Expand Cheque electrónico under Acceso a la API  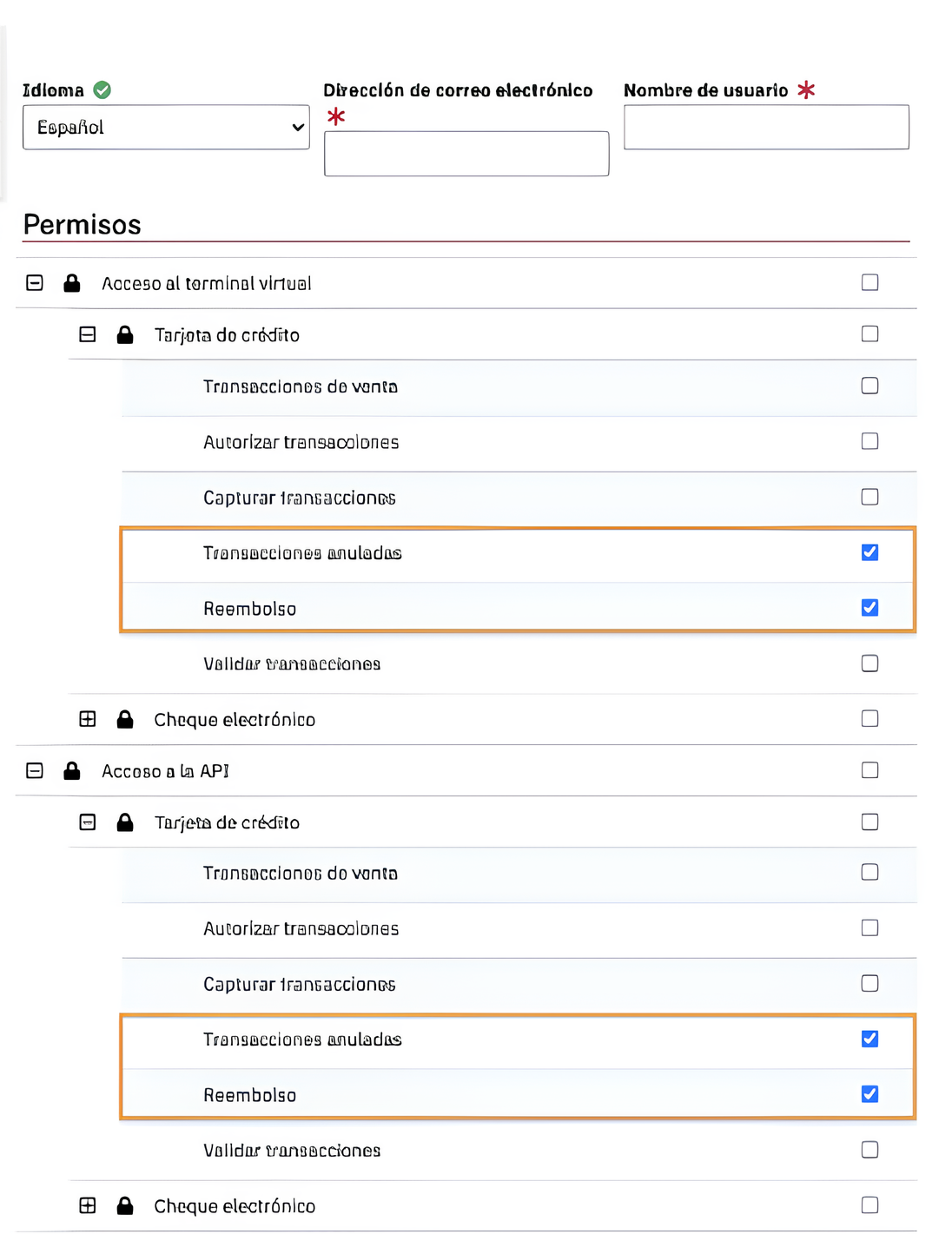point(88,1205)
